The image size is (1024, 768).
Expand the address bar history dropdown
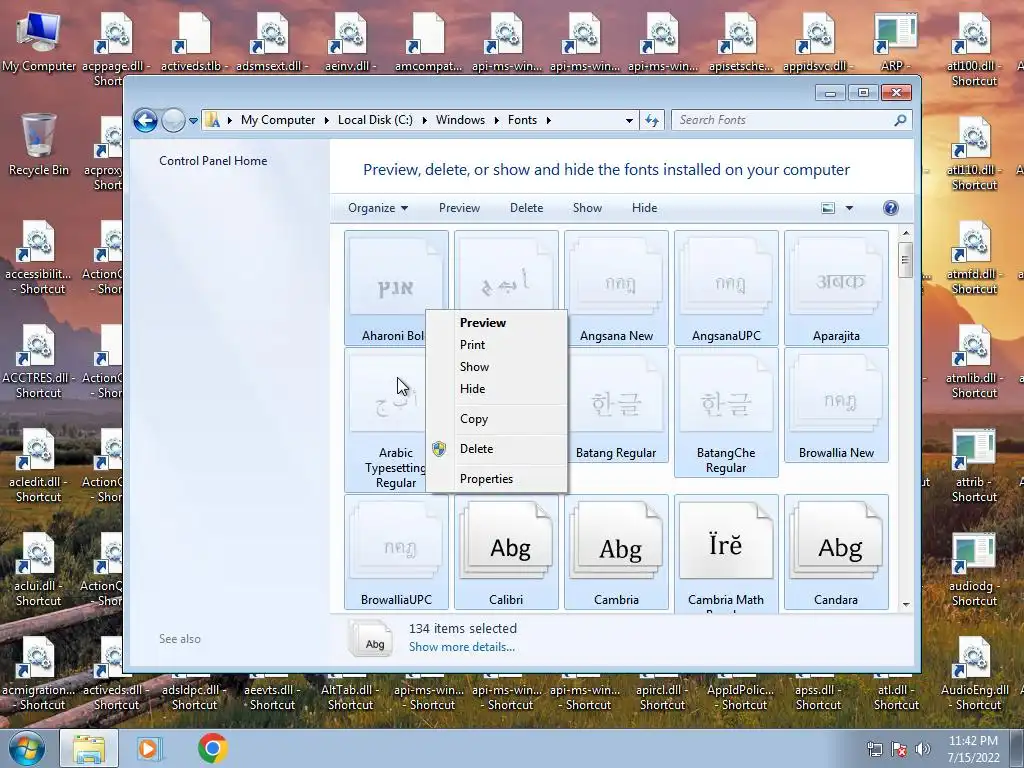pyautogui.click(x=629, y=120)
